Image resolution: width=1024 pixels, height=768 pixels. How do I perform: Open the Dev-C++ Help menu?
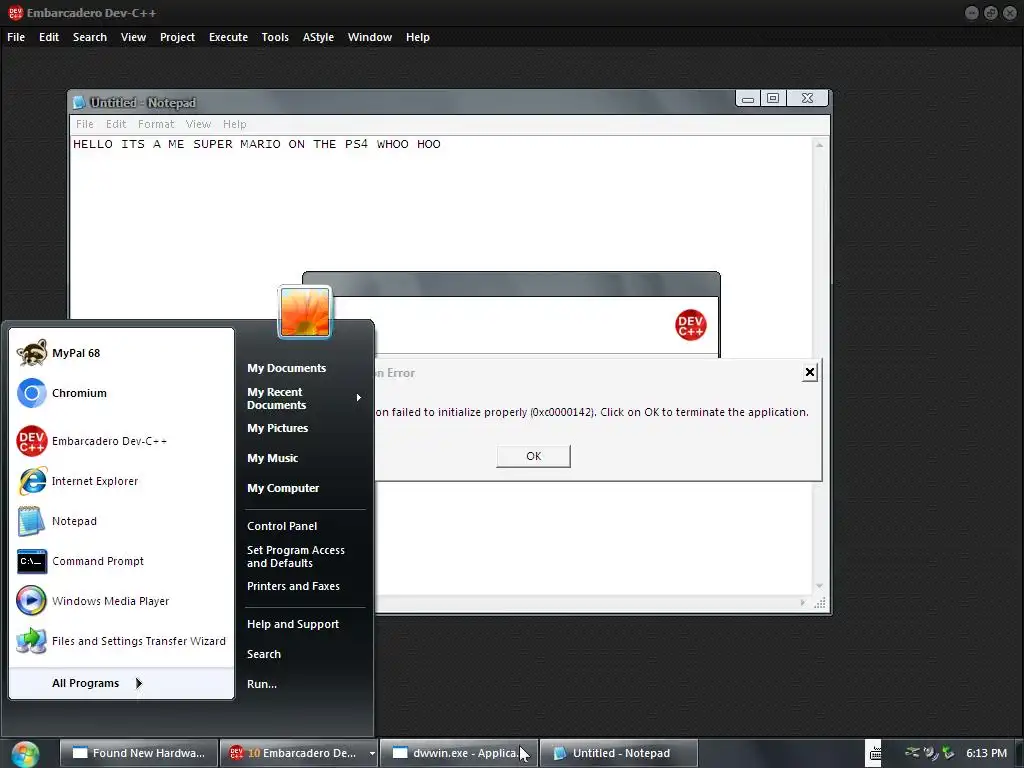418,37
